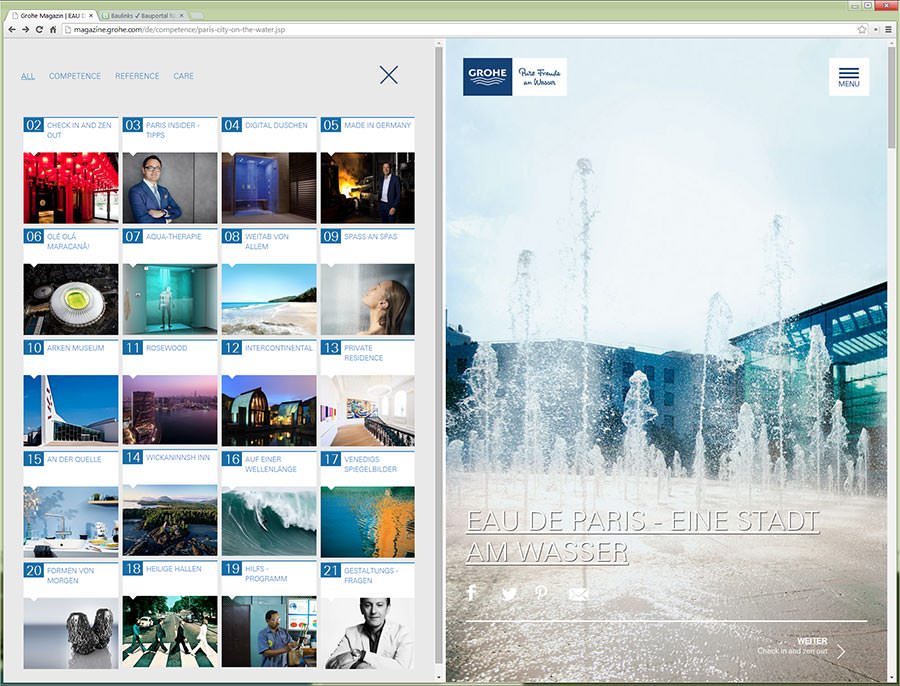Close the Baulinks browser tab
Screen dimensions: 900x686
tap(181, 15)
